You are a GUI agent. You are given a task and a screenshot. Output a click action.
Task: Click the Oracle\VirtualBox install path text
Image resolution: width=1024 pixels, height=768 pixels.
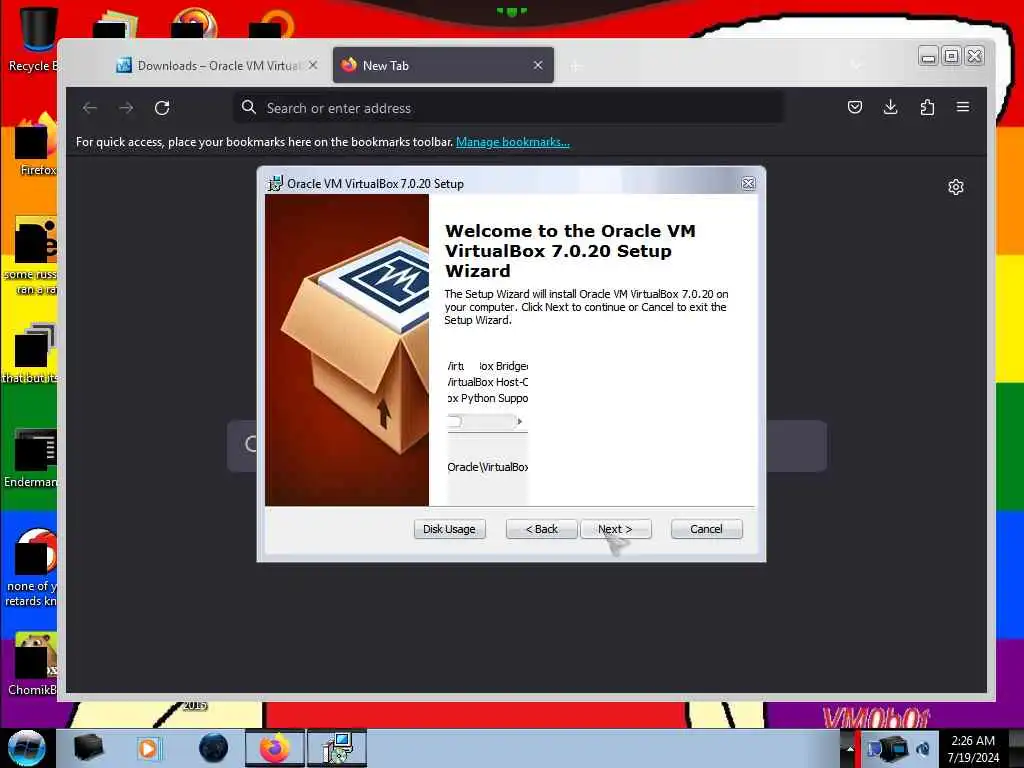click(x=487, y=467)
